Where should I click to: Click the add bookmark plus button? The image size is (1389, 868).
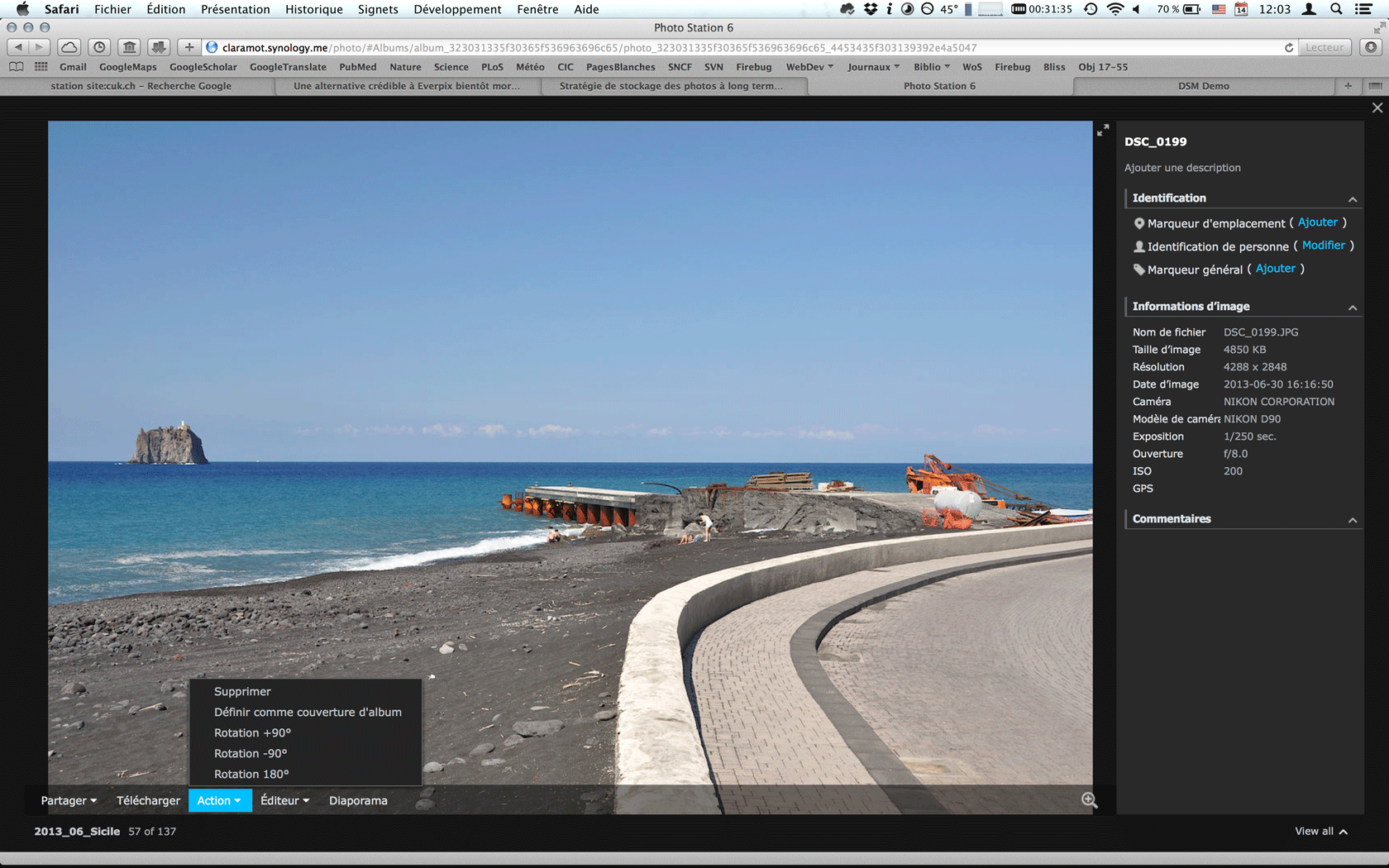click(x=189, y=47)
